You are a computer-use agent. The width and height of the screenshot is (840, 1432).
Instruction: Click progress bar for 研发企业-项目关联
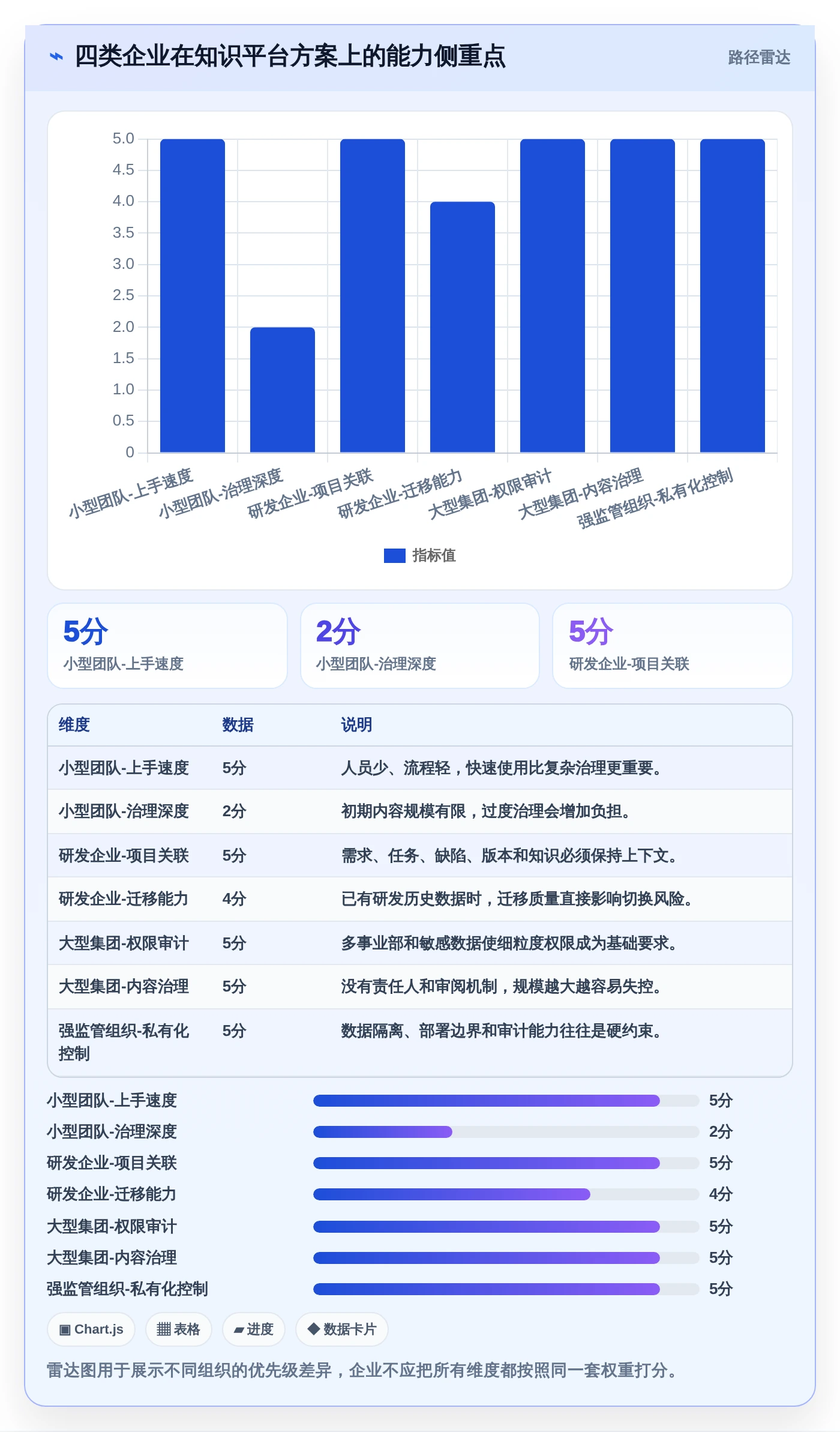click(506, 1163)
